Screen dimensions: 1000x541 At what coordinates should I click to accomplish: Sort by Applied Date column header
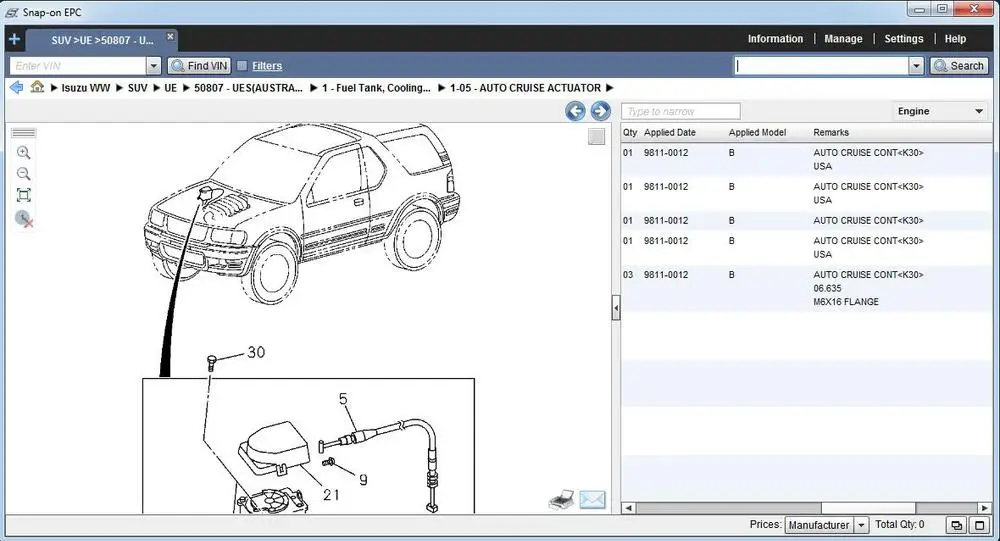coord(670,133)
